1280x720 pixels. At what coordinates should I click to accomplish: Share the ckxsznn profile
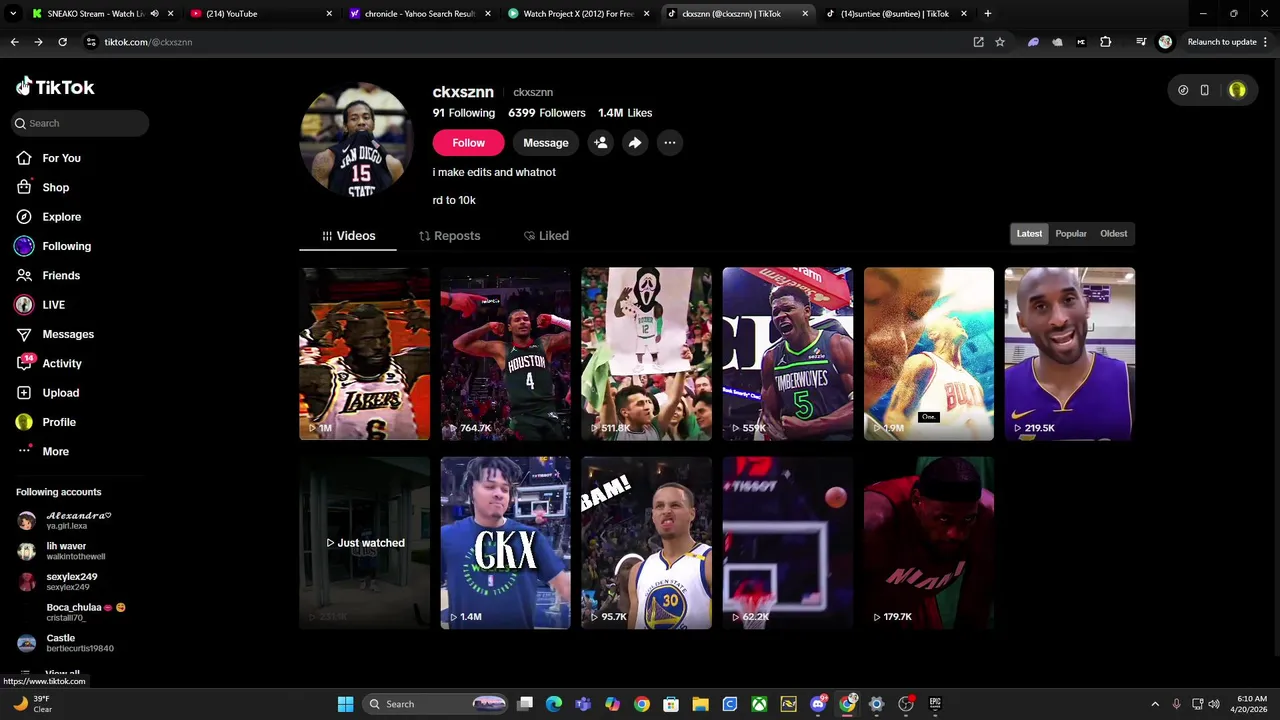click(635, 143)
